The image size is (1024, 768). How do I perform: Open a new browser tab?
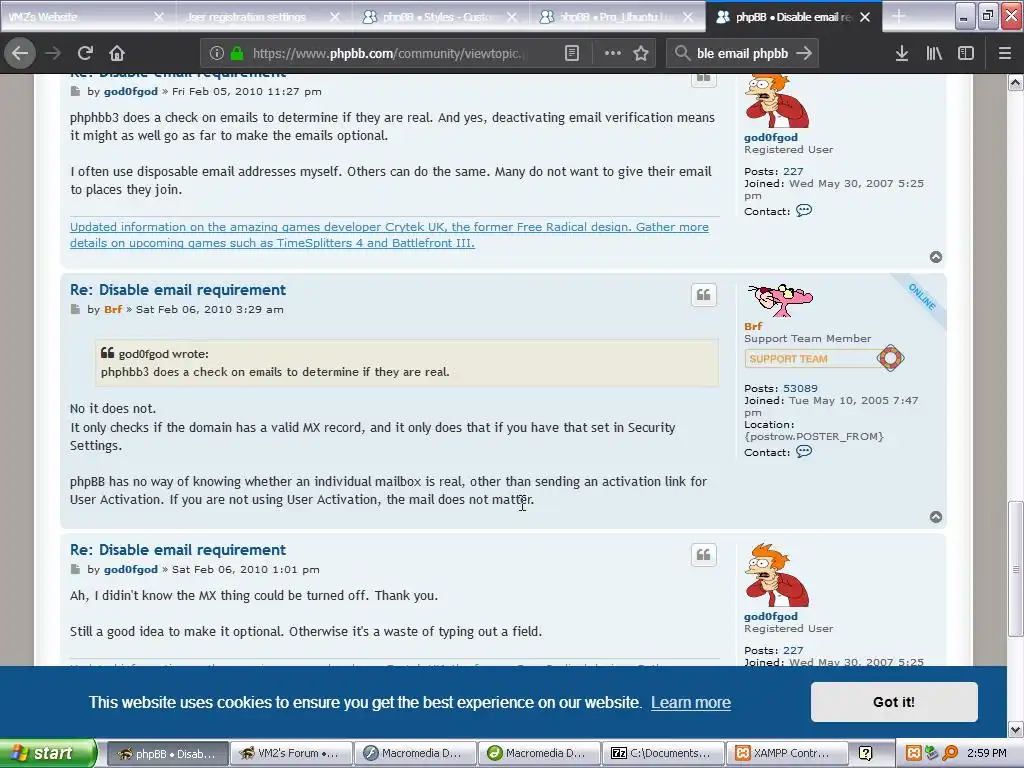pos(899,16)
